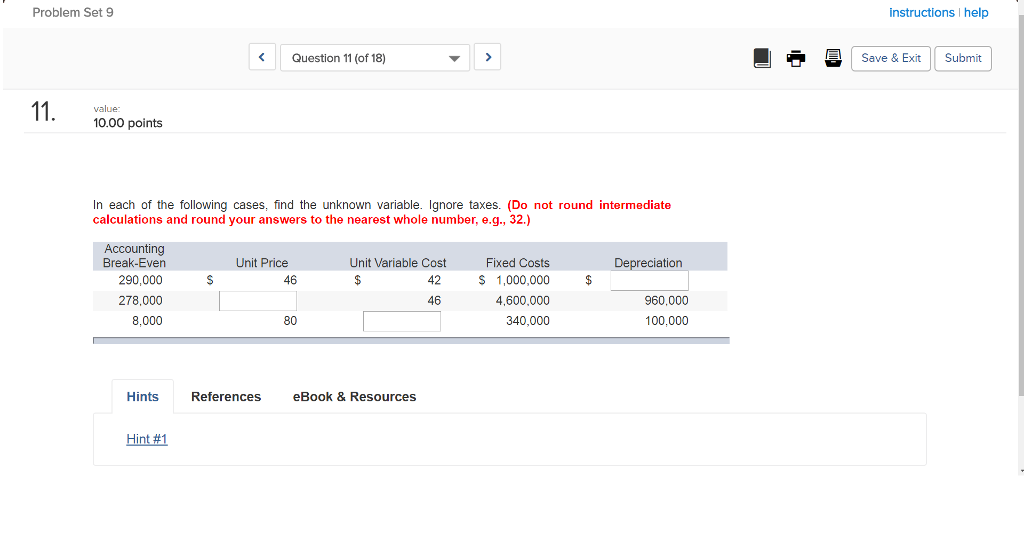Click the Depreciation input field
1024x555 pixels.
coord(649,281)
